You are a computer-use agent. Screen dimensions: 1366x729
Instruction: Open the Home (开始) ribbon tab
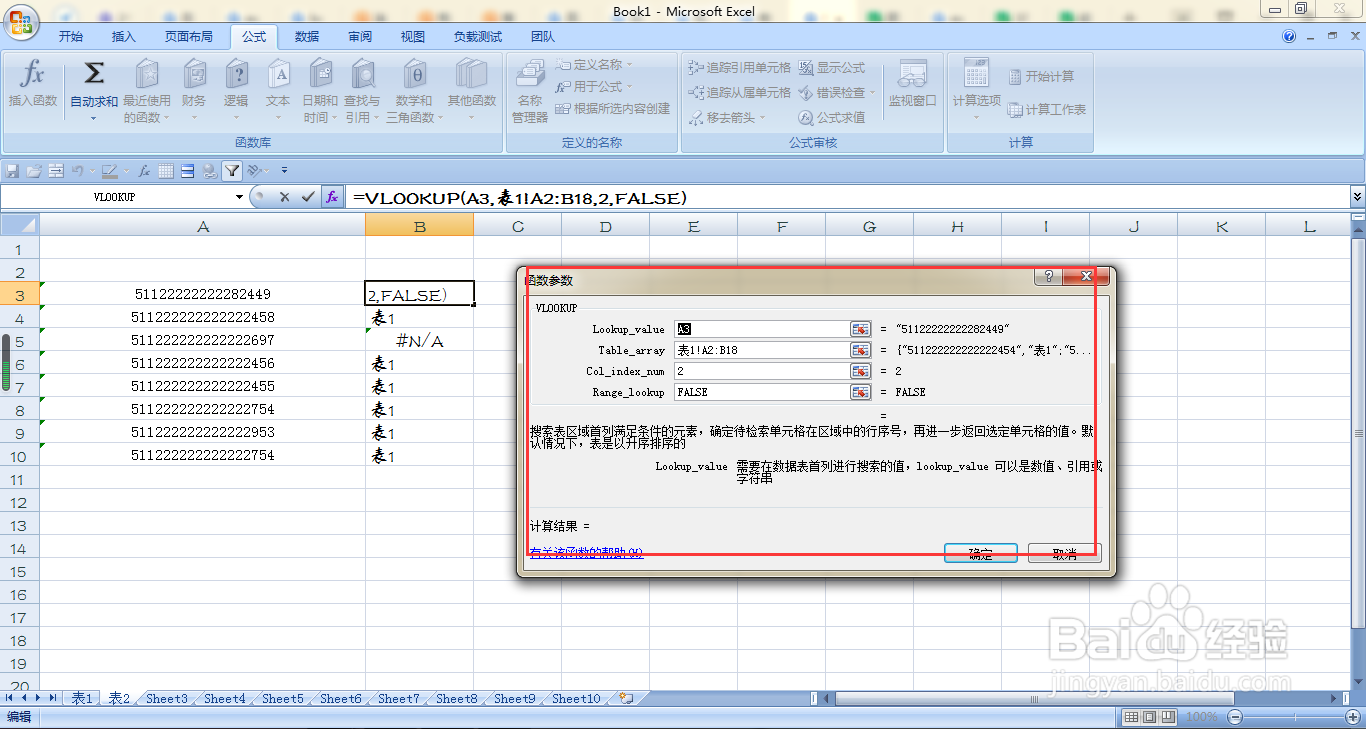[70, 36]
